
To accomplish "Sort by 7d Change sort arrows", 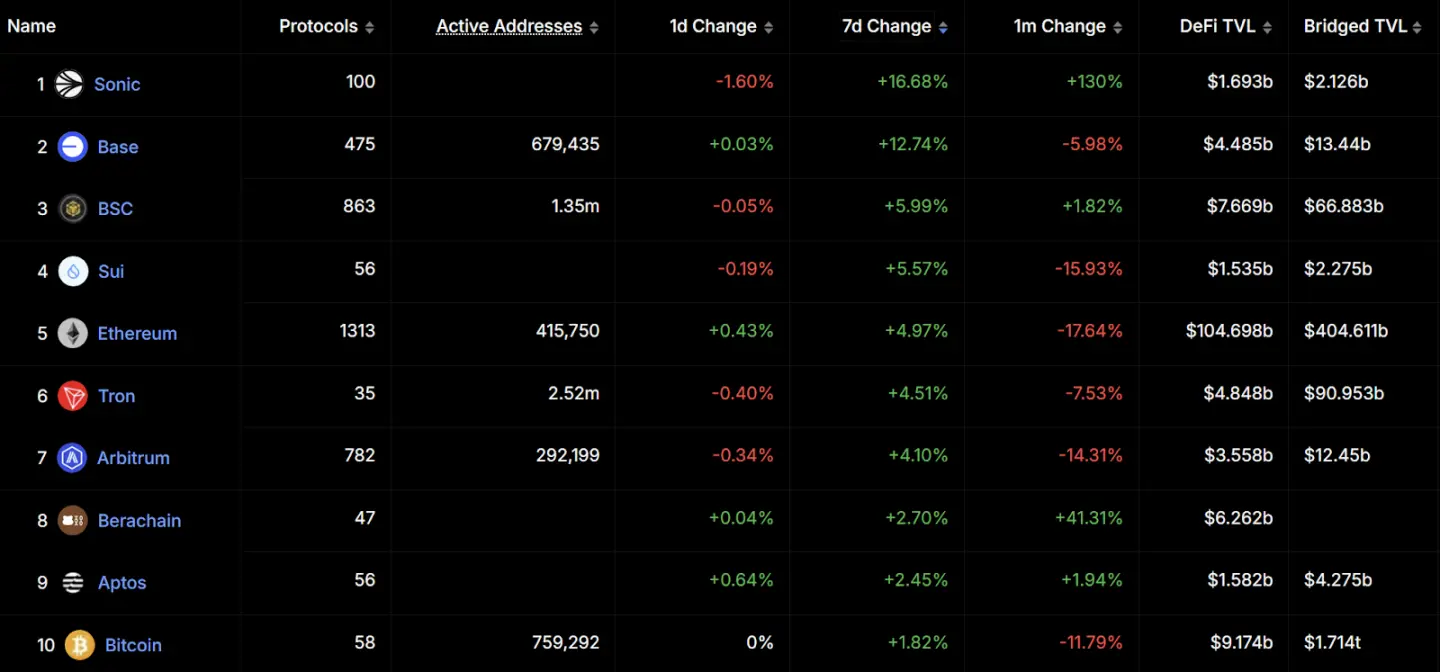I will [x=943, y=28].
